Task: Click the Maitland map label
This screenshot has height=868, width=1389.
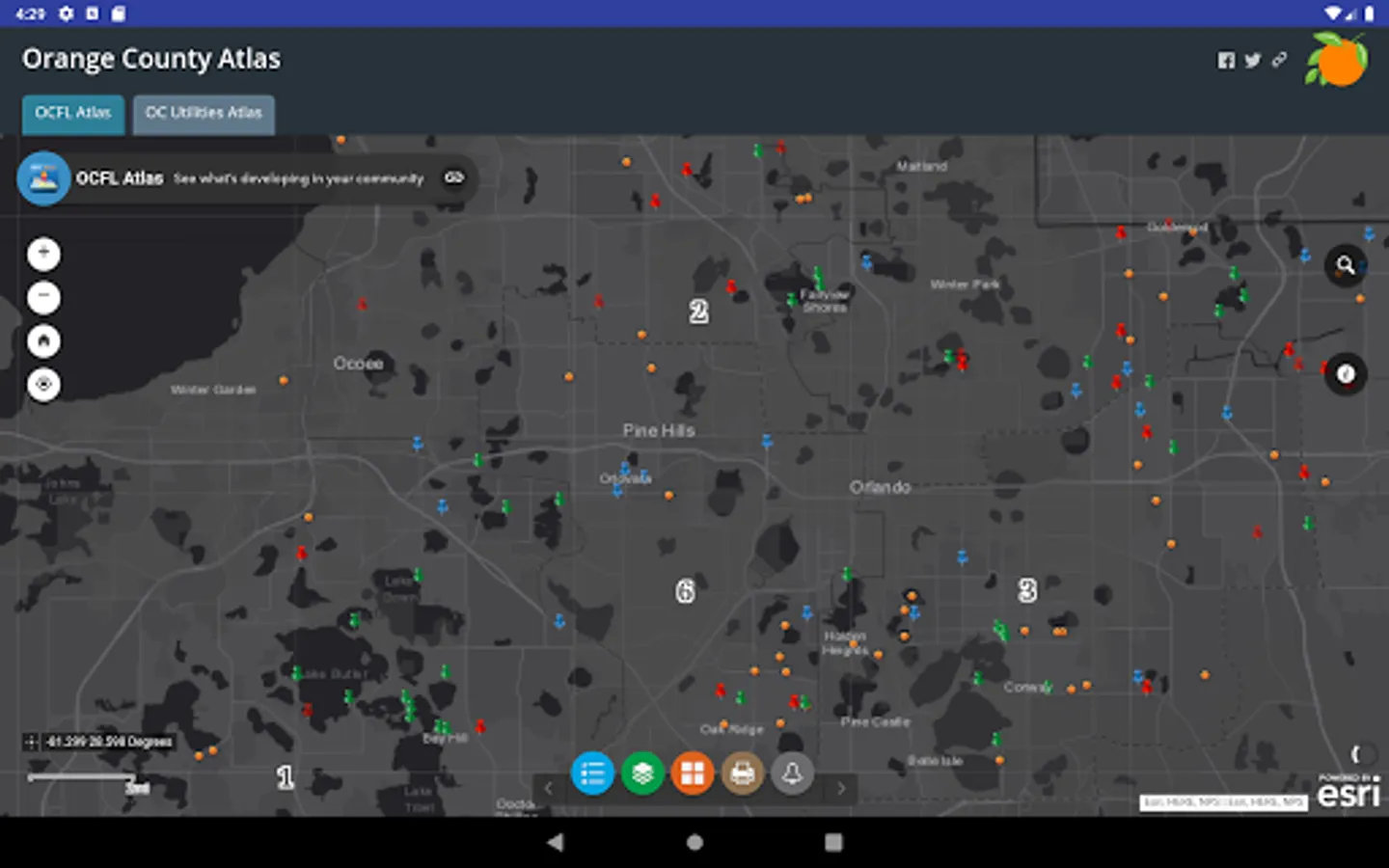Action: pyautogui.click(x=921, y=166)
